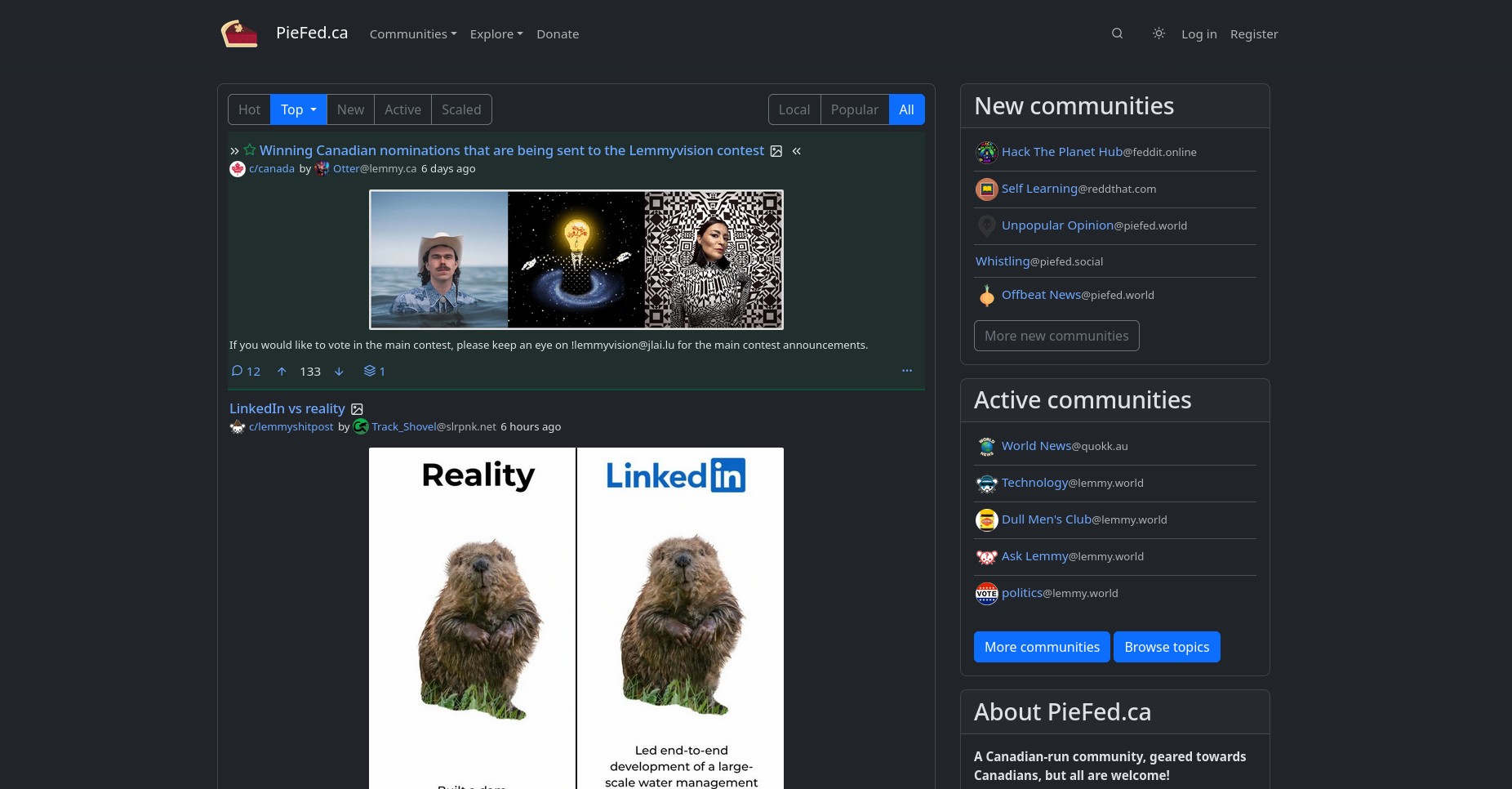Viewport: 1512px width, 789px height.
Task: Open c/canada community link
Action: (x=272, y=169)
